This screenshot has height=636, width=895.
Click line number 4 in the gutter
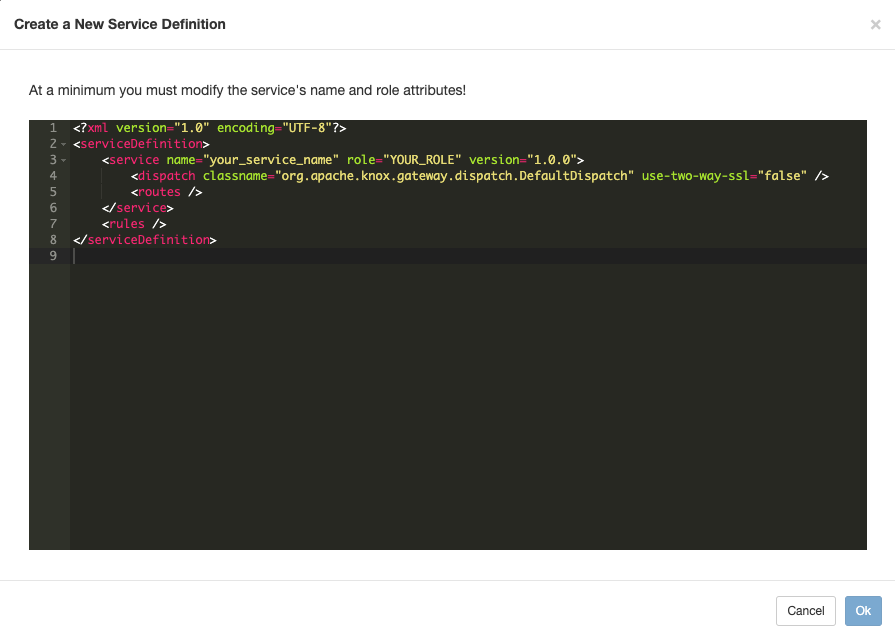click(52, 176)
